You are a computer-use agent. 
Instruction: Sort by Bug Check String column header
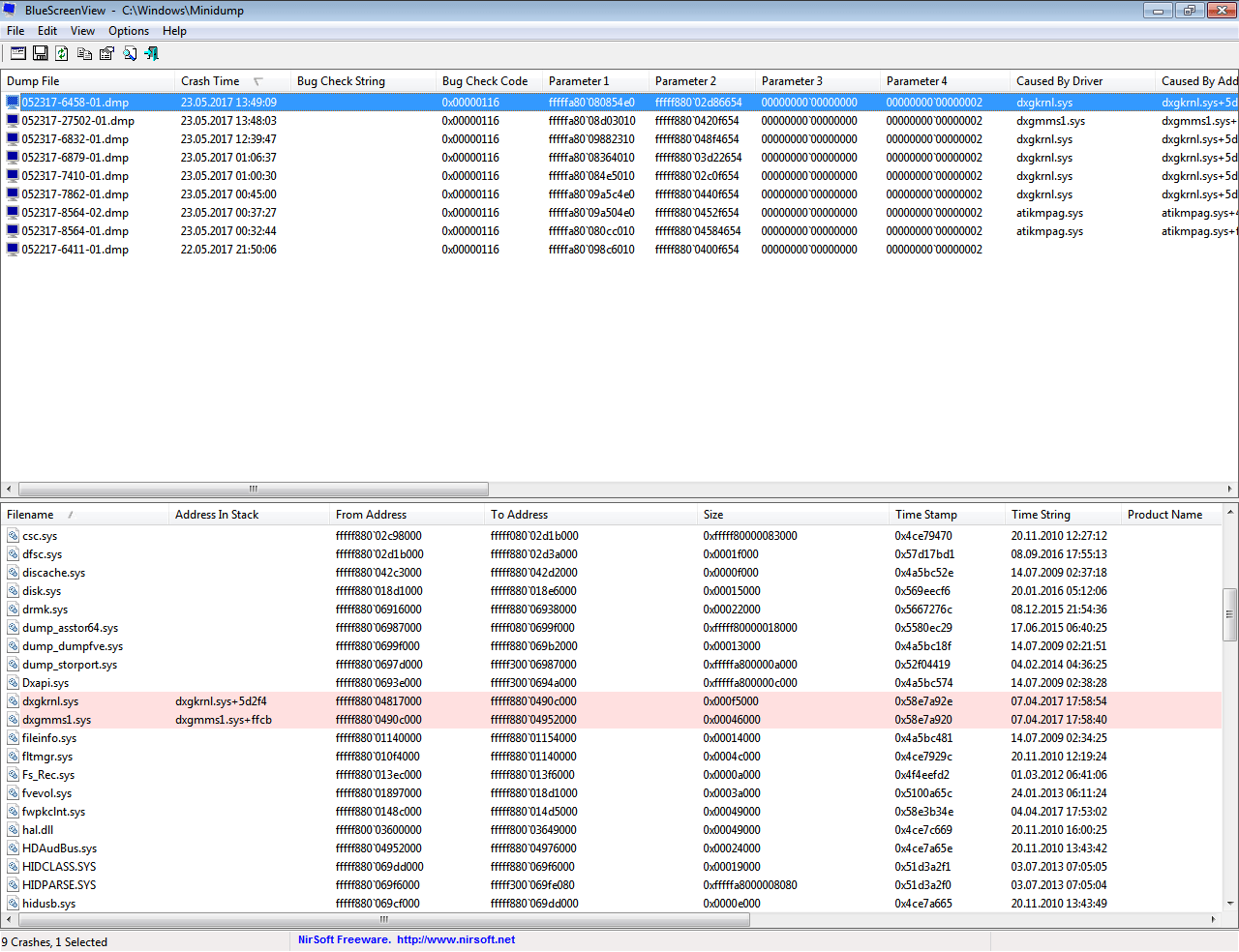pos(363,81)
